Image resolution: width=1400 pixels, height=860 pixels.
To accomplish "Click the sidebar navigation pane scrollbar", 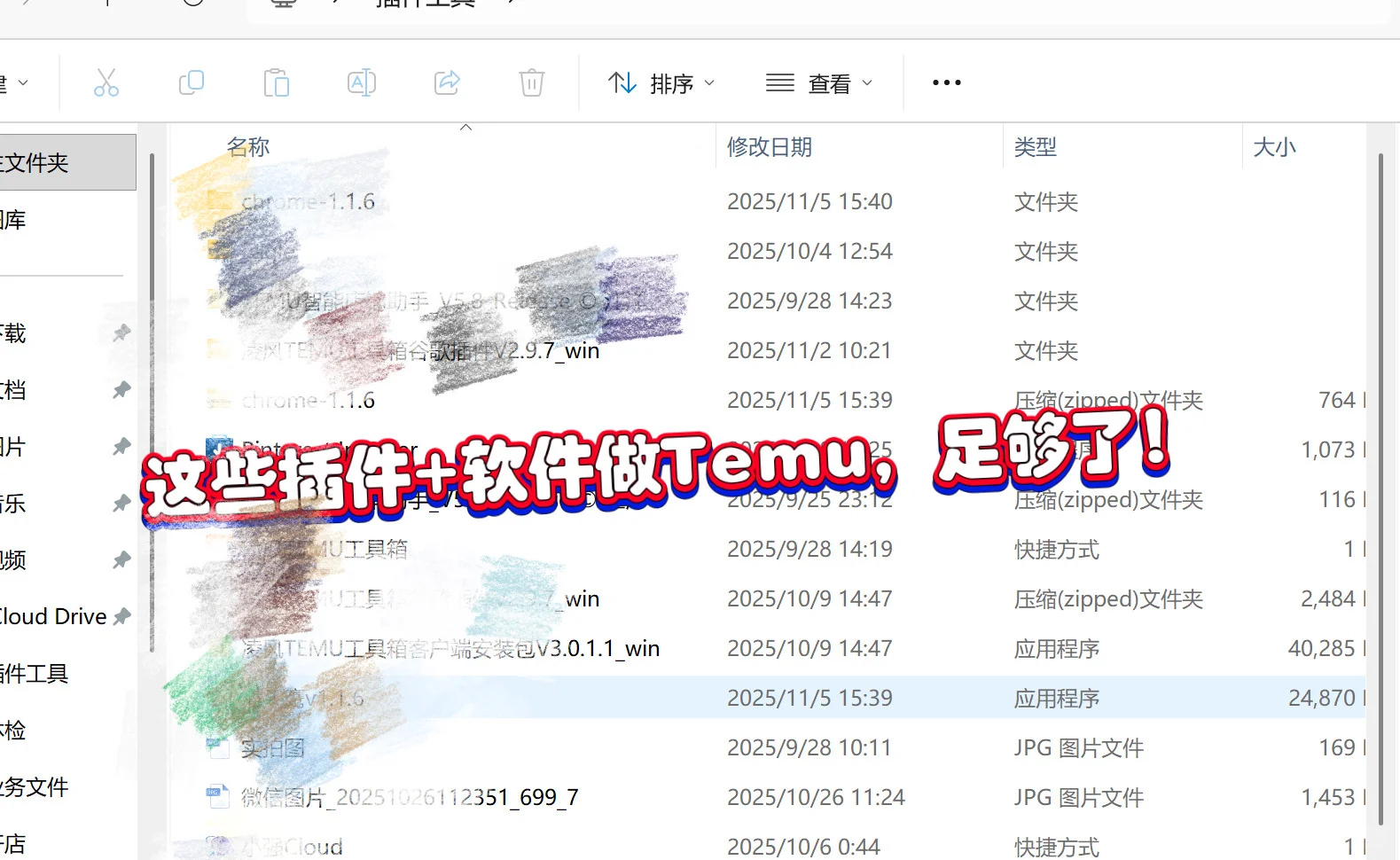I will pos(152,403).
